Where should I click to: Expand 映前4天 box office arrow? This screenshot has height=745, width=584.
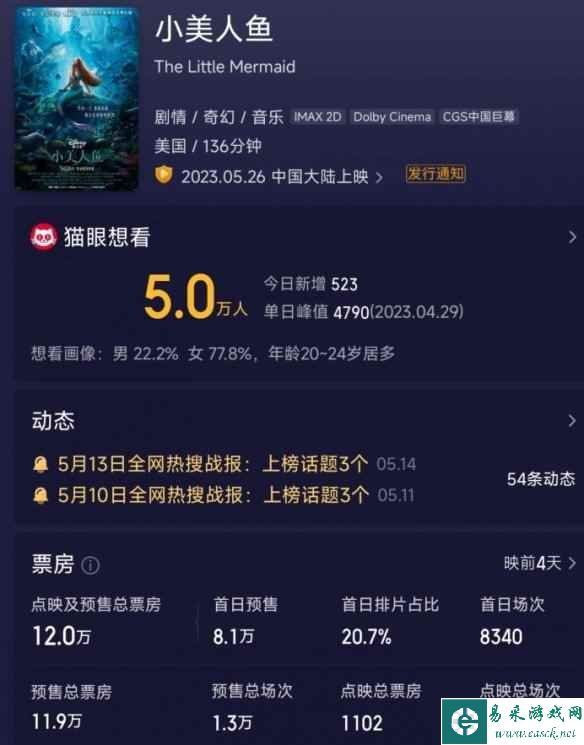[572, 564]
